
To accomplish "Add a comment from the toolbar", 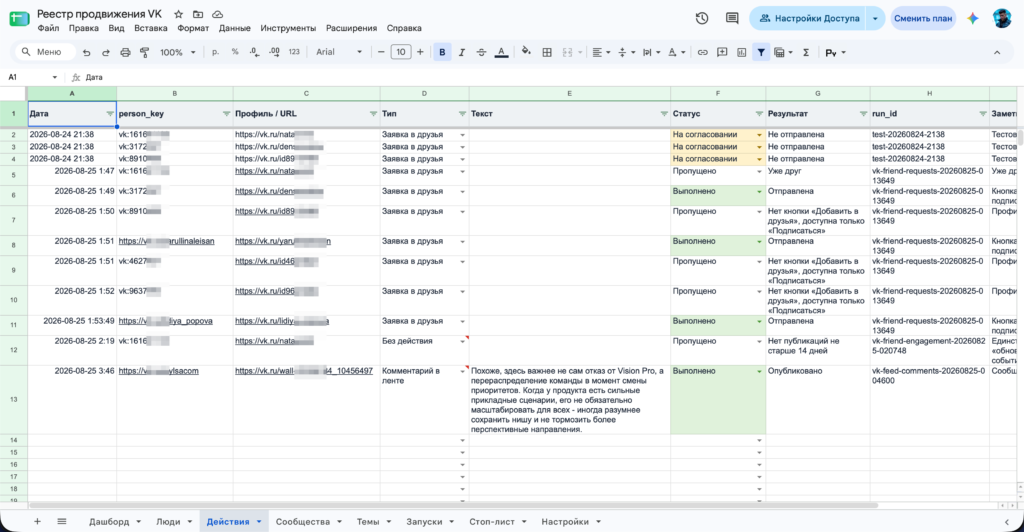I will click(x=722, y=52).
